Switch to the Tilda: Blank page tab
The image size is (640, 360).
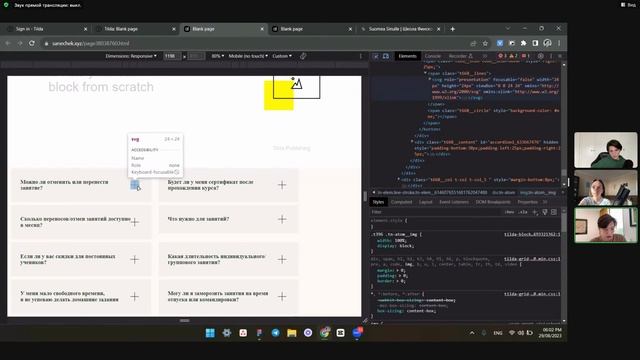[x=135, y=29]
